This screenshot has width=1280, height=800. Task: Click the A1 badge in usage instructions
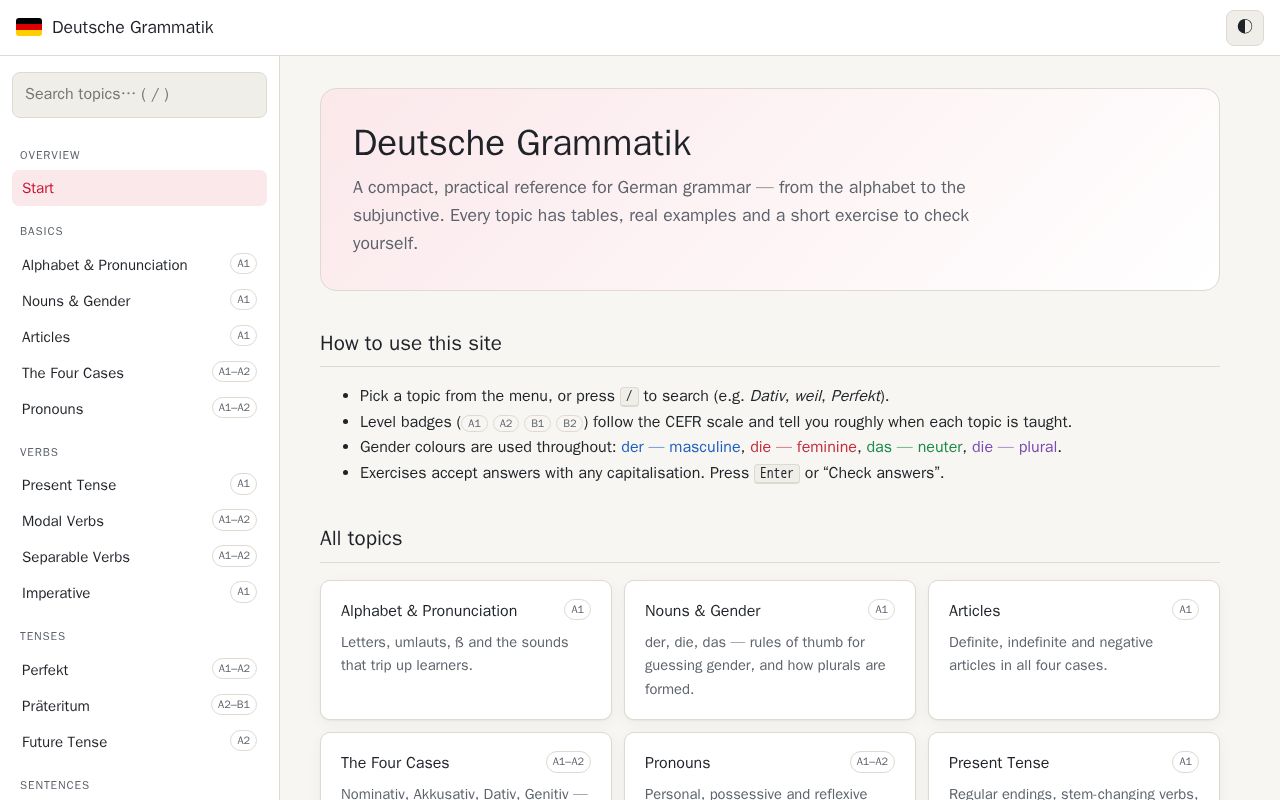point(474,423)
